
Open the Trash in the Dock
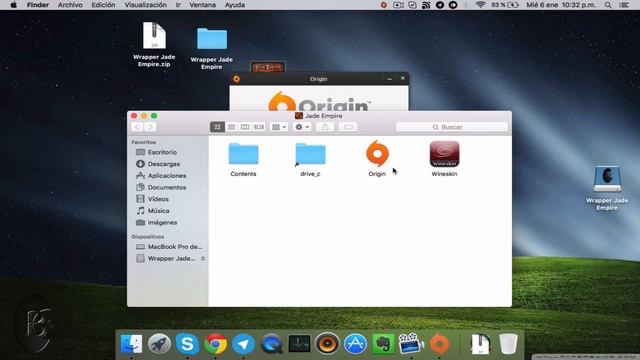[508, 344]
